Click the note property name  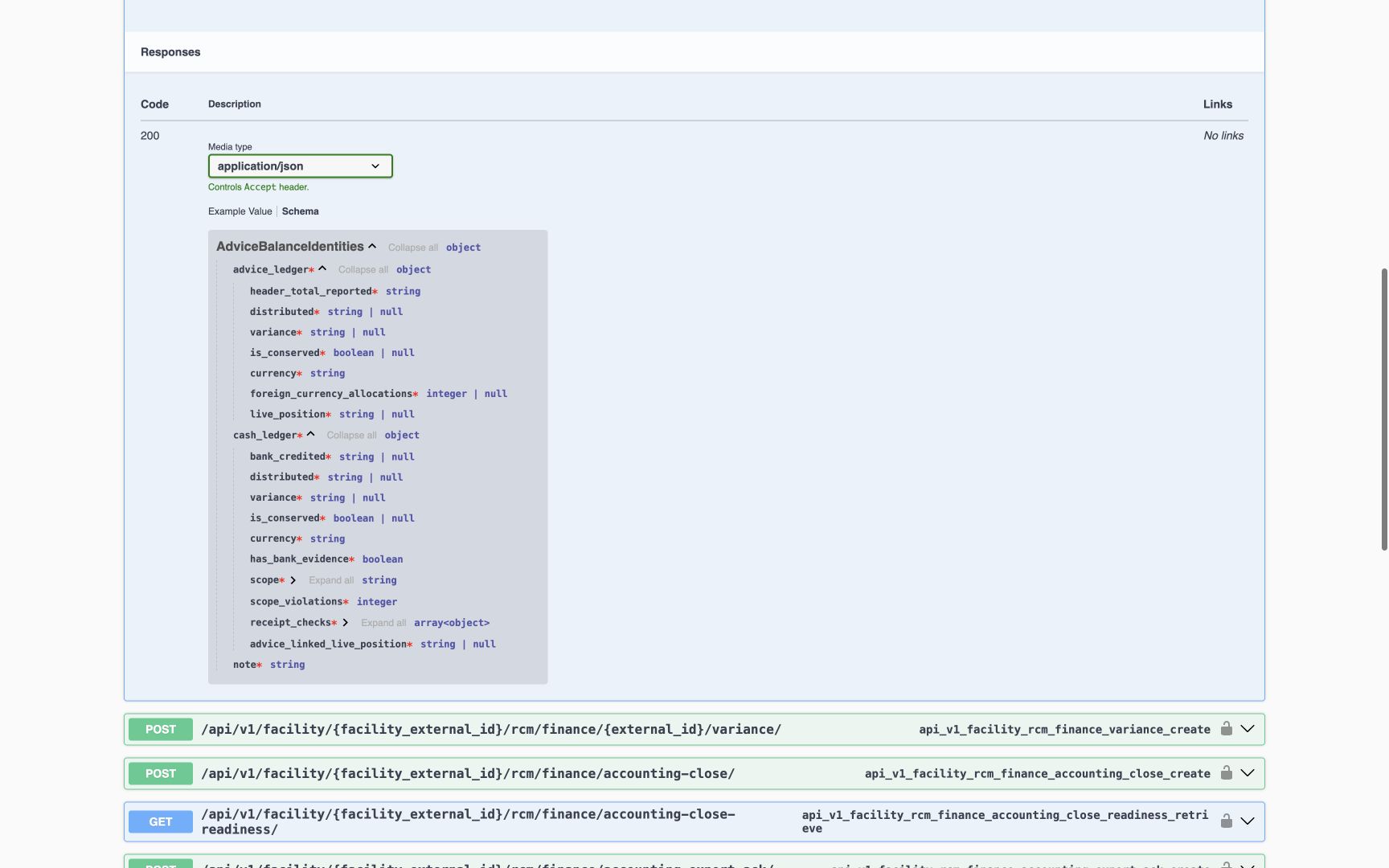(x=244, y=665)
